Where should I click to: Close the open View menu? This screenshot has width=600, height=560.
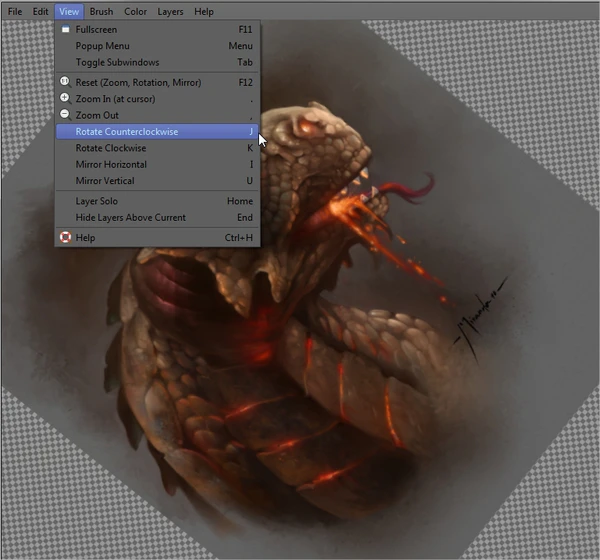68,11
